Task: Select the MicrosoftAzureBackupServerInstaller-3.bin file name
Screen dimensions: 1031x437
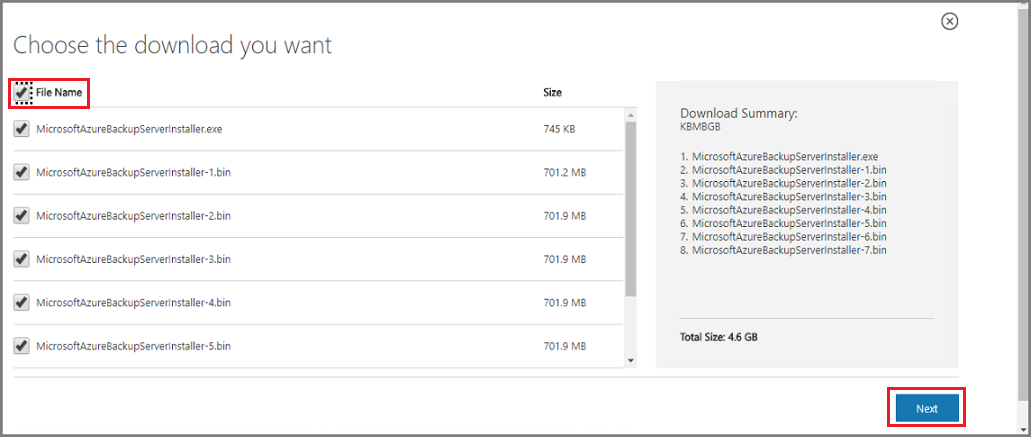Action: (x=133, y=259)
